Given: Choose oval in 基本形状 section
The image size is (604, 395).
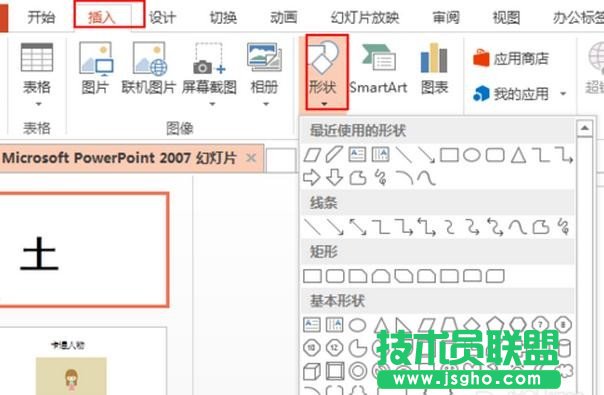Looking at the screenshot, I should pos(357,325).
